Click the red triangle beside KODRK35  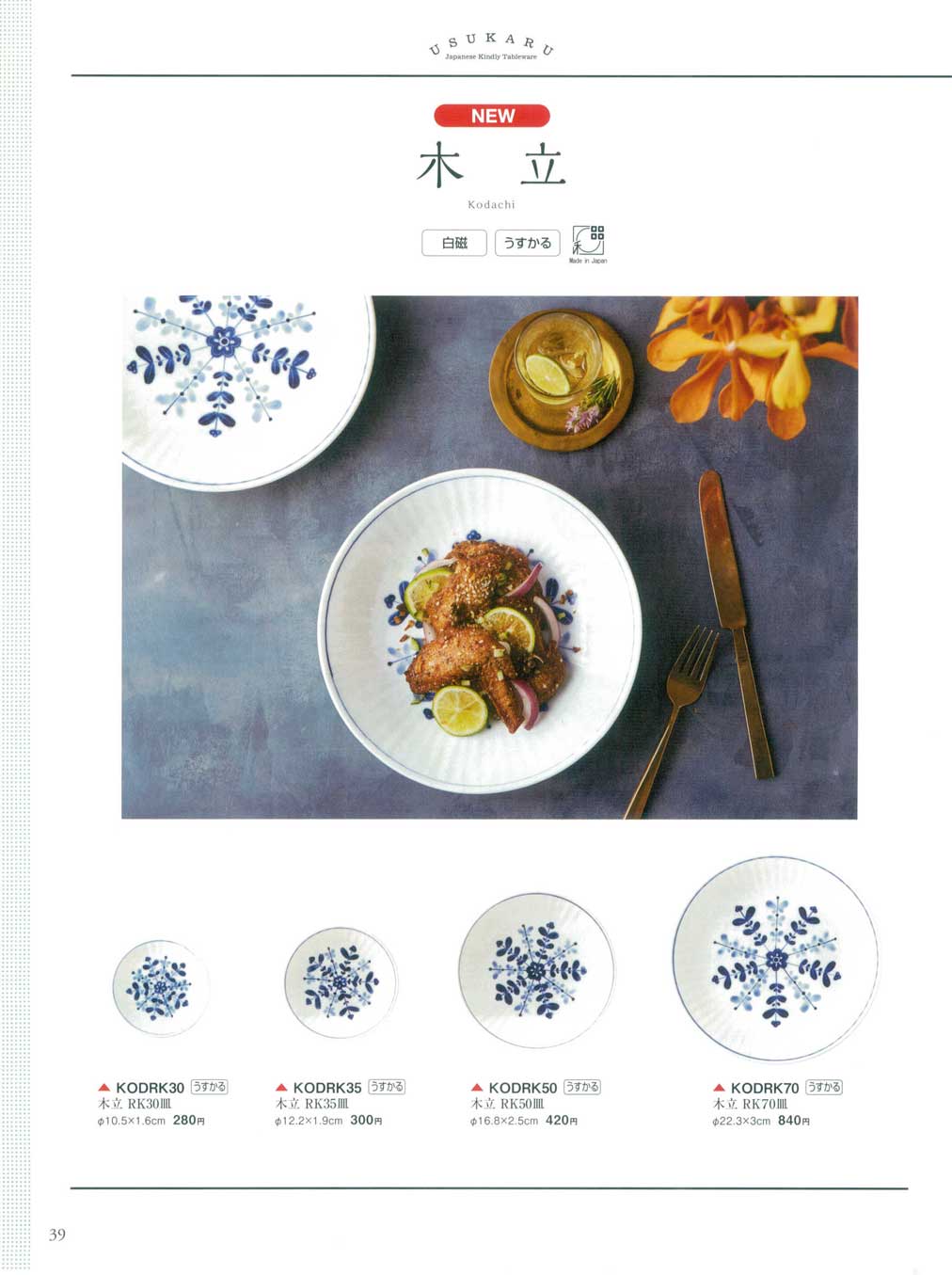tap(281, 1088)
